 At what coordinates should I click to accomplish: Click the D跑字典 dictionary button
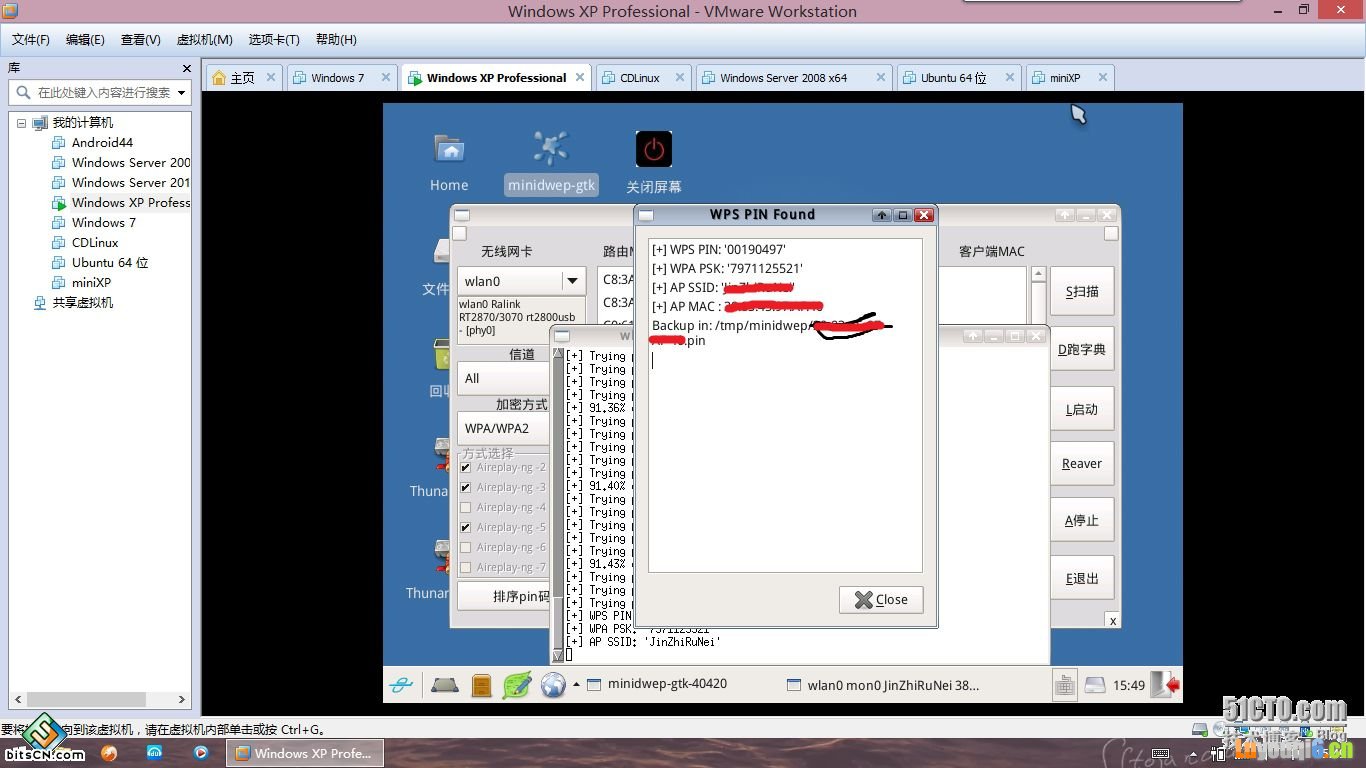coord(1082,350)
